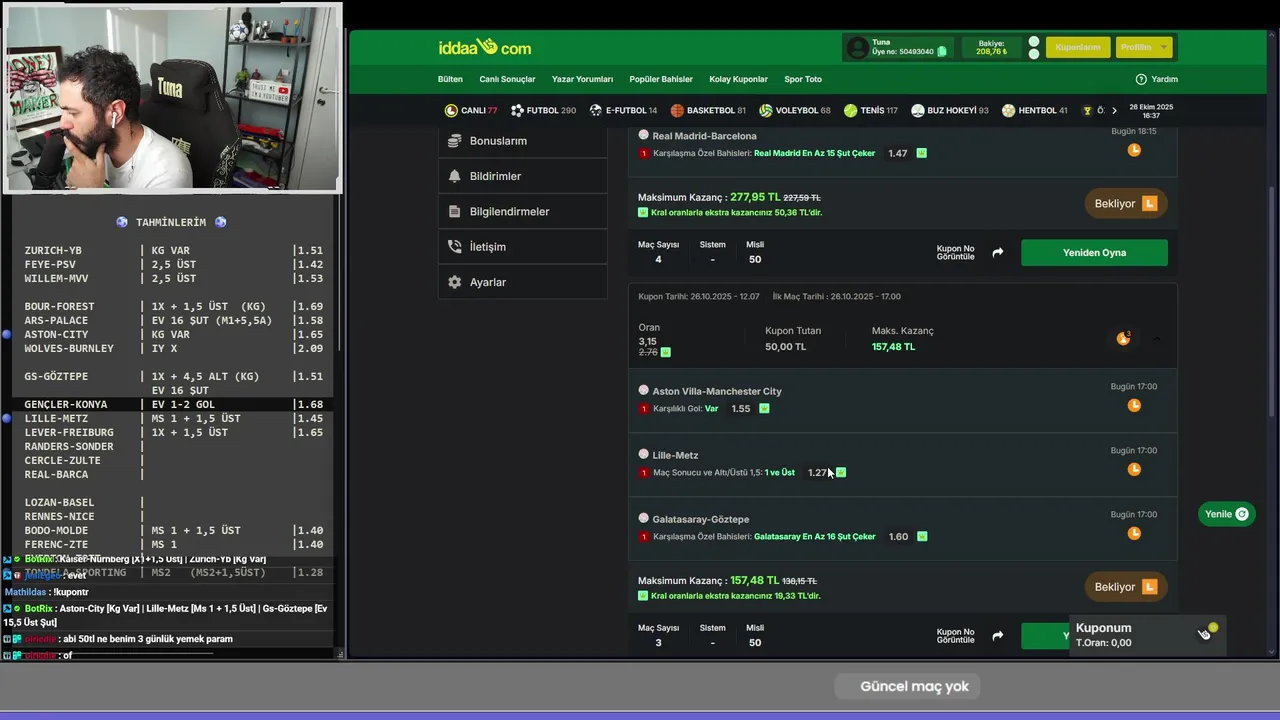Image resolution: width=1280 pixels, height=720 pixels.
Task: Click the Real Madrid-Barcelona match title
Action: [704, 136]
